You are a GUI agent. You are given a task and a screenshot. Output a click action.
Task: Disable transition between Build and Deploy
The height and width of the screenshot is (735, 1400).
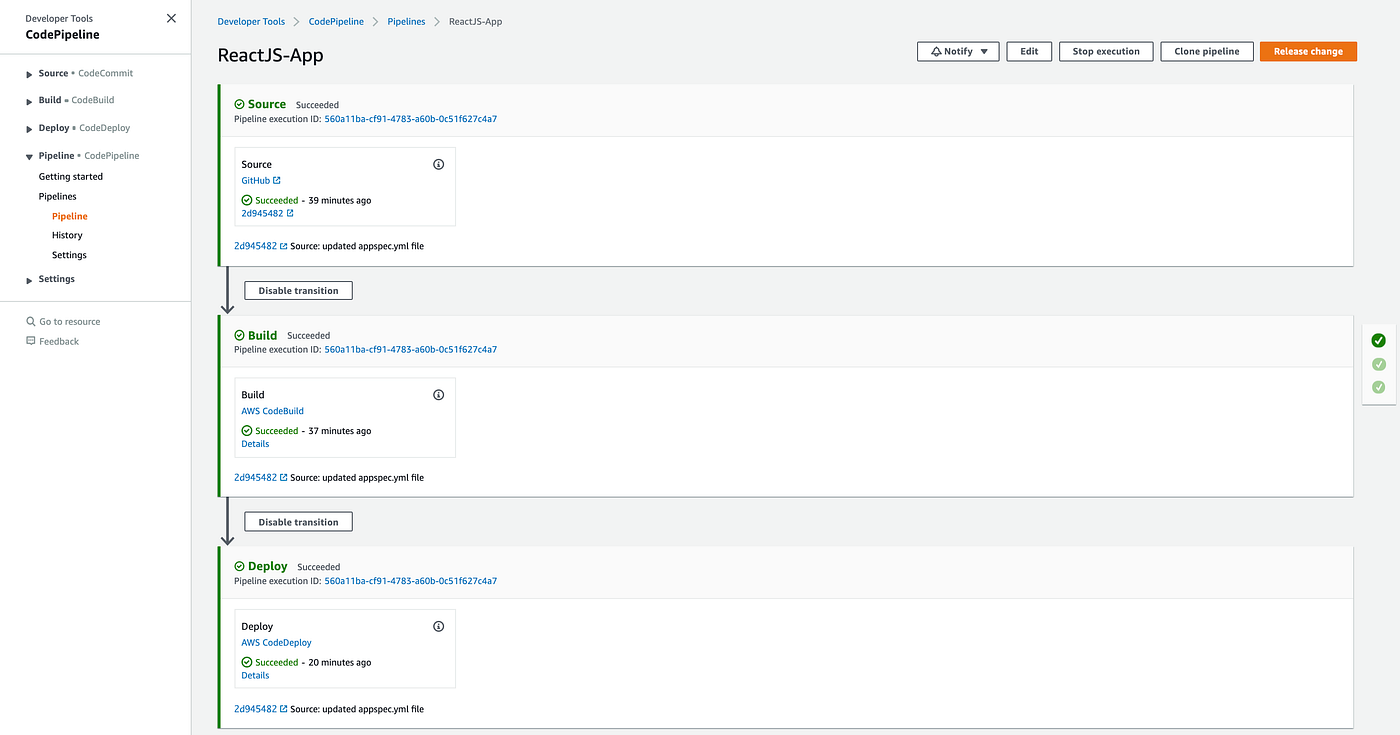pyautogui.click(x=298, y=522)
